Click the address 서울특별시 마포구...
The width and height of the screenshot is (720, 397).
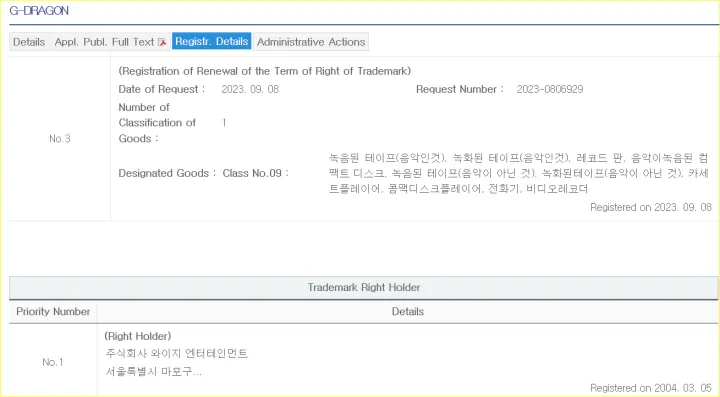(153, 371)
